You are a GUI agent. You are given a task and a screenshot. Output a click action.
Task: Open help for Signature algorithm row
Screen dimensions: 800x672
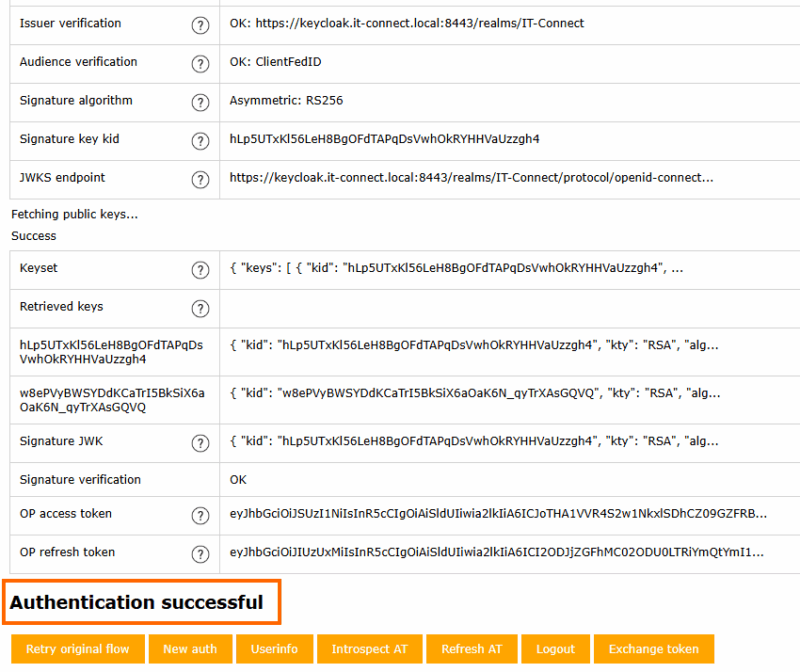(x=200, y=102)
